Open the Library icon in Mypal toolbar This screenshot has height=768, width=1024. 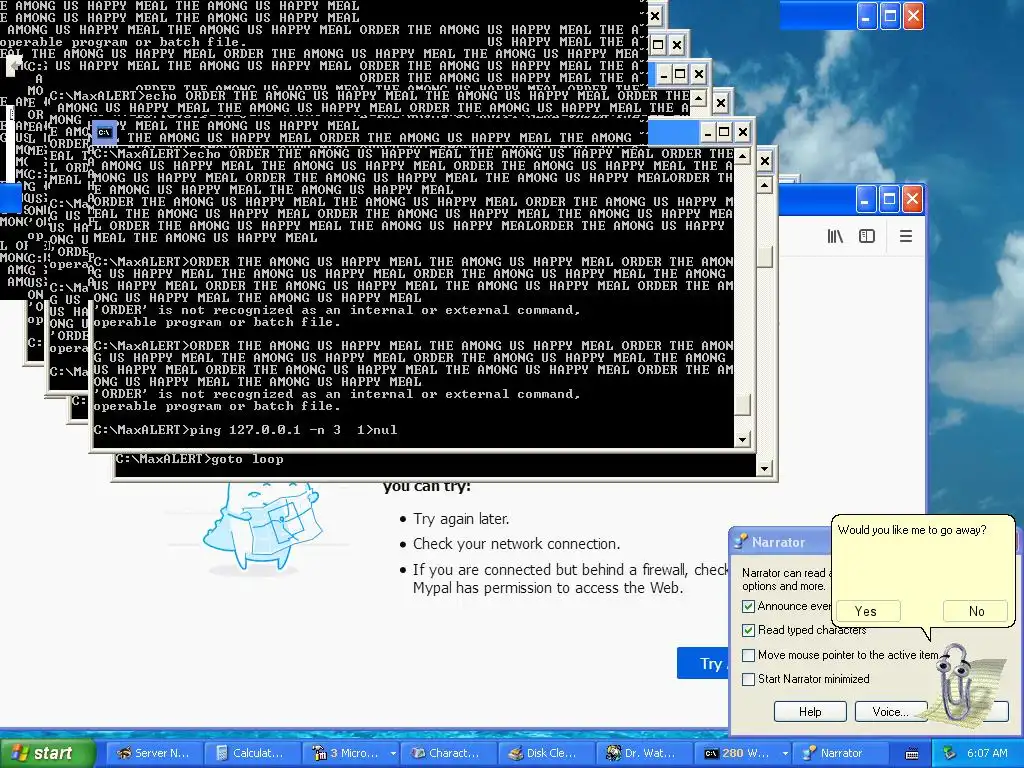tap(835, 236)
